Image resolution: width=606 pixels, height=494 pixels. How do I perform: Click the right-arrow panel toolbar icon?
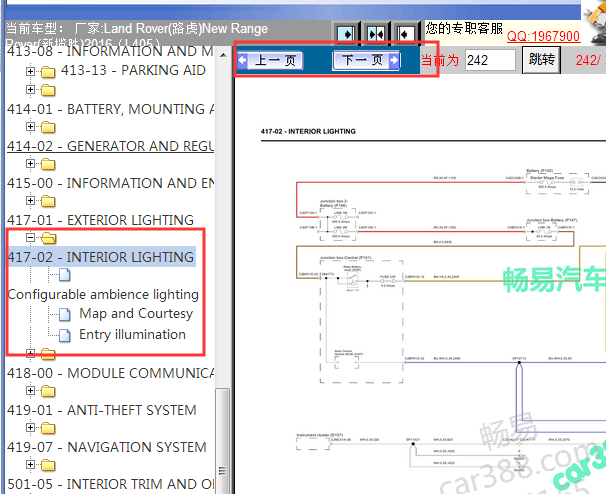[347, 34]
